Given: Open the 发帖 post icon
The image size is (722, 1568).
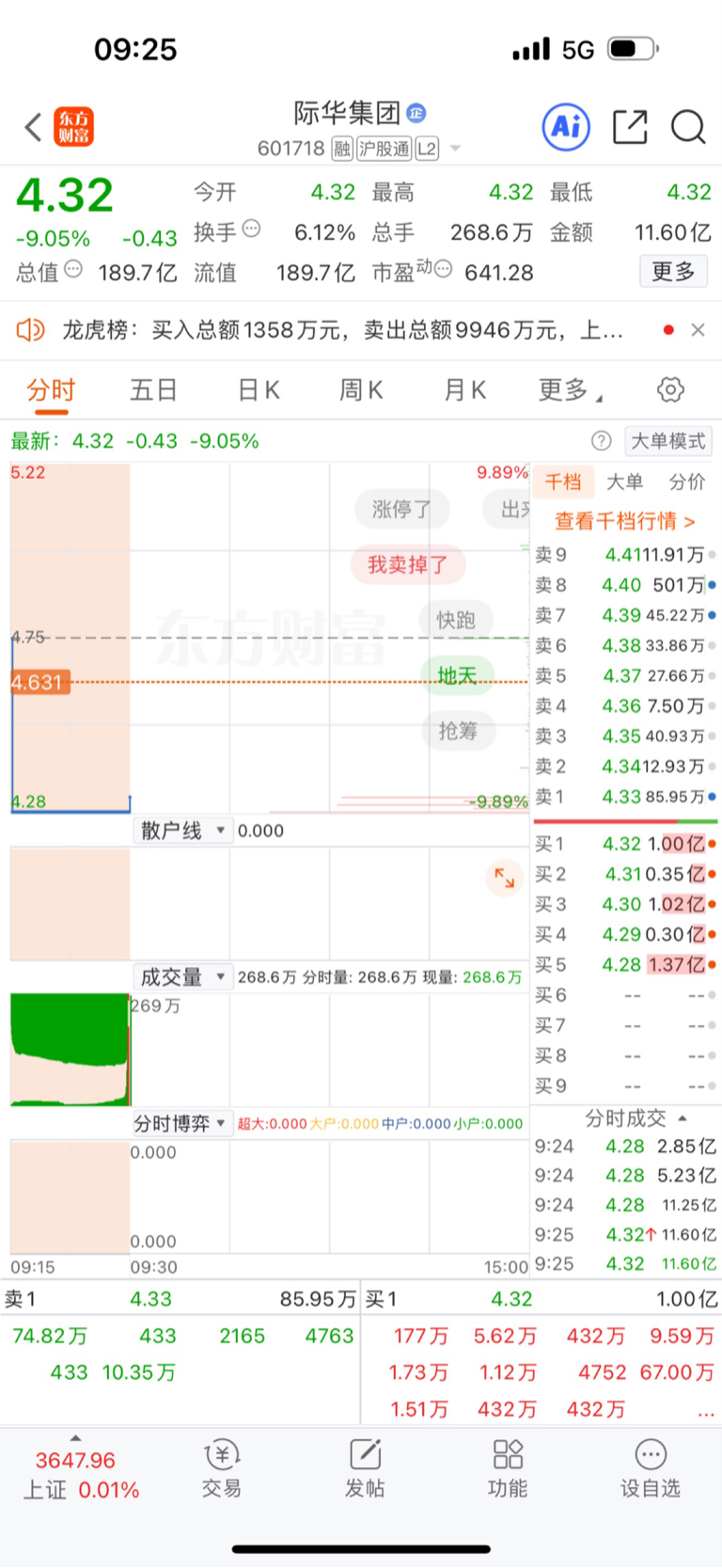Looking at the screenshot, I should tap(365, 1468).
